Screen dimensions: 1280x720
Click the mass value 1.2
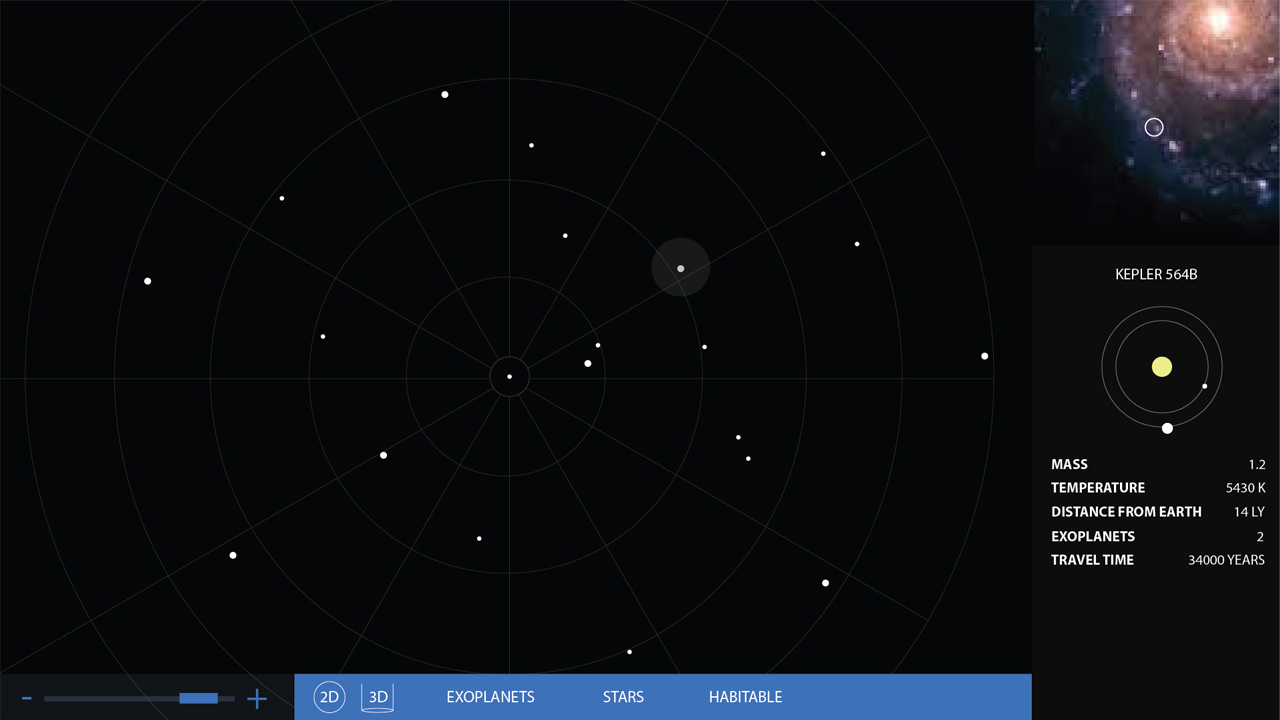[1257, 465]
